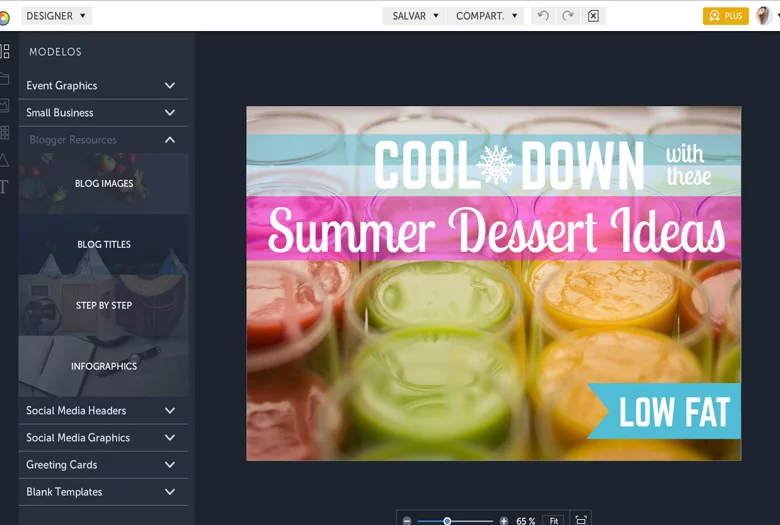Select the LOW FAT ribbon banner on canvas
The height and width of the screenshot is (525, 780).
tap(664, 411)
